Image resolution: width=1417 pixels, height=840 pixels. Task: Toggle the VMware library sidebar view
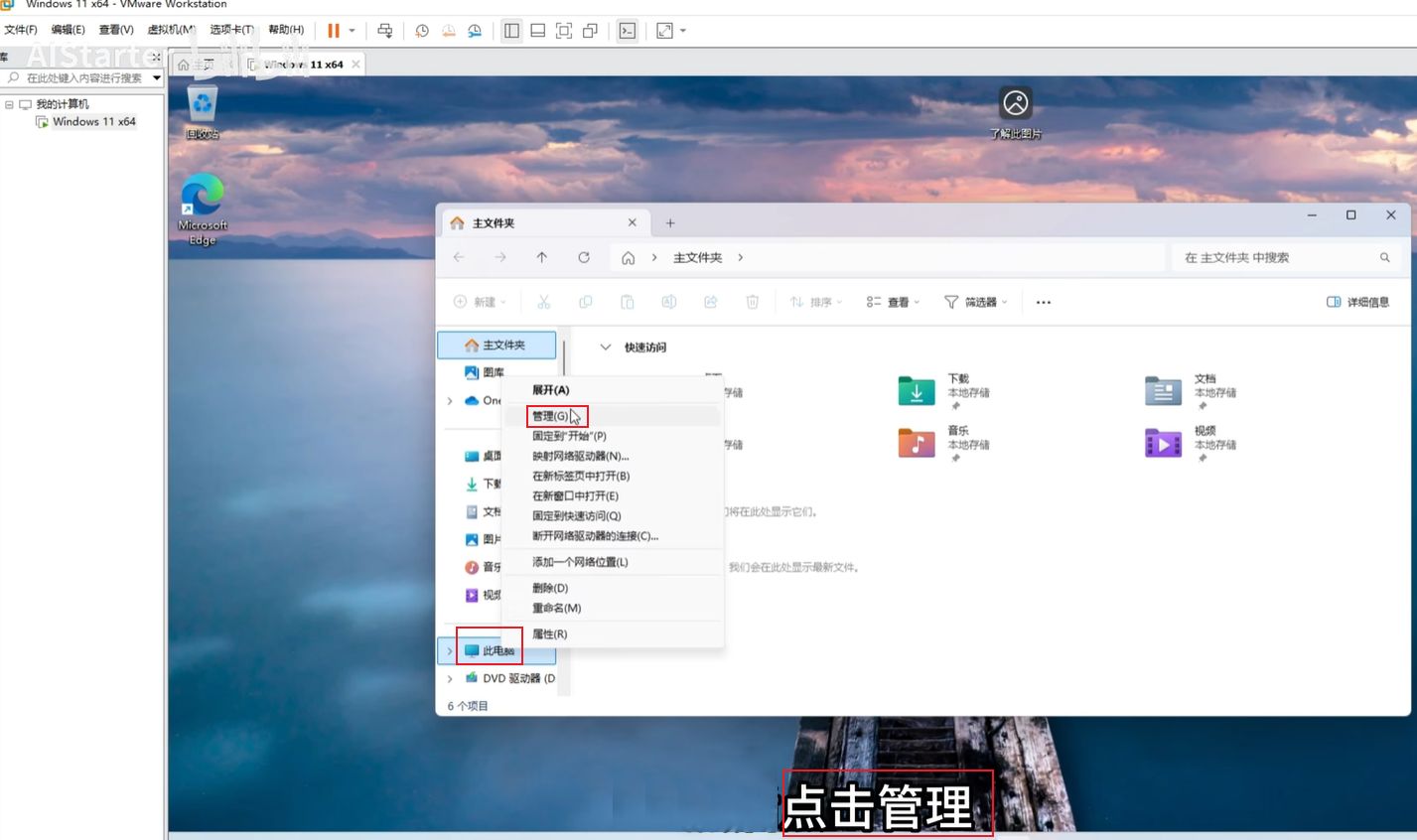coord(511,31)
